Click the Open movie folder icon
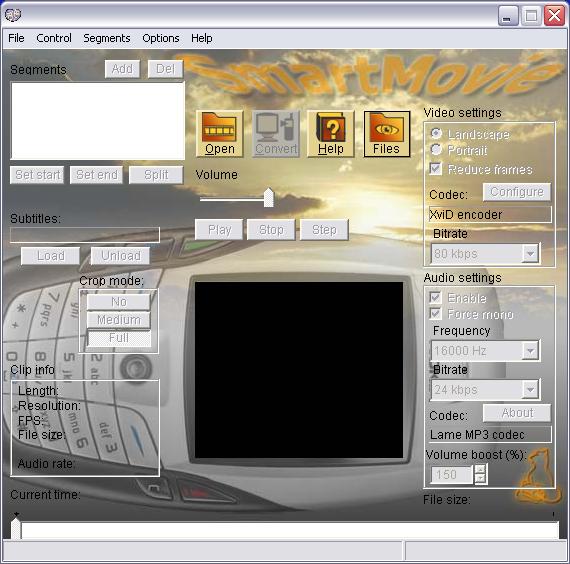The height and width of the screenshot is (564, 570). (220, 134)
